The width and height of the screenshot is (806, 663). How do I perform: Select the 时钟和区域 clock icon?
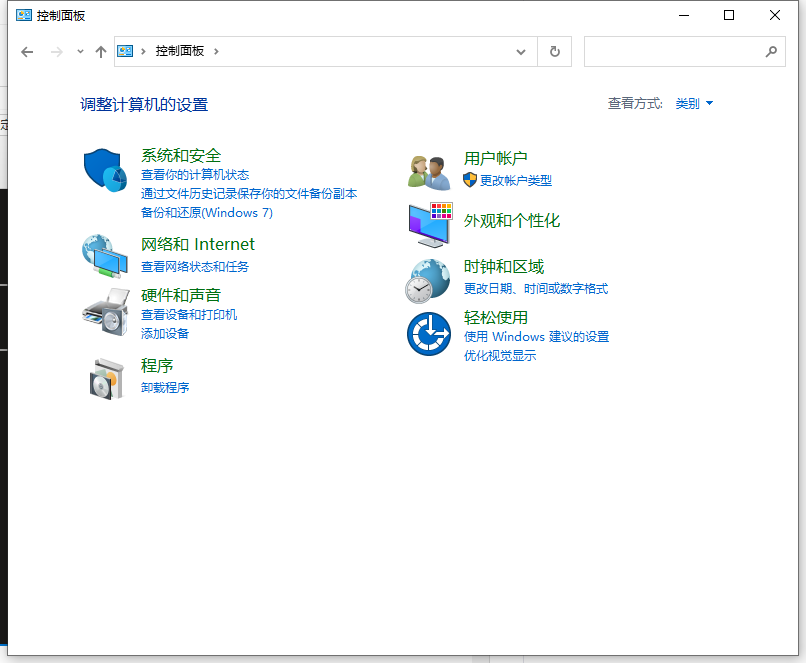click(x=428, y=279)
